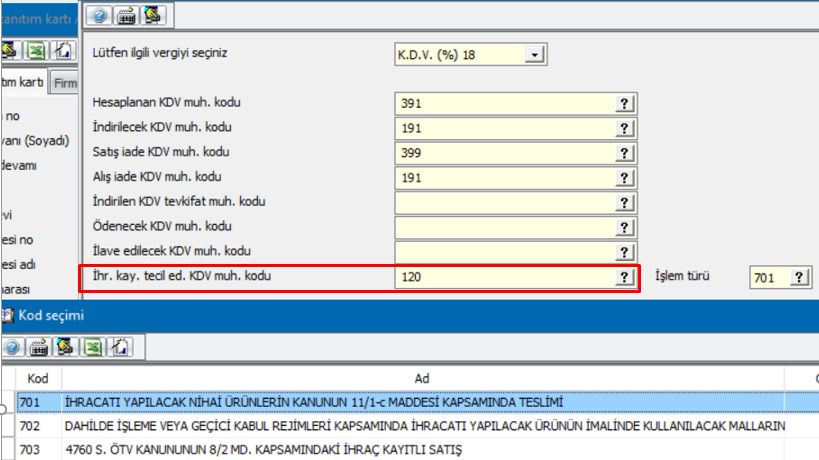This screenshot has height=460, width=819.
Task: Open lookup button beside İşlem türü 701
Action: pos(799,278)
